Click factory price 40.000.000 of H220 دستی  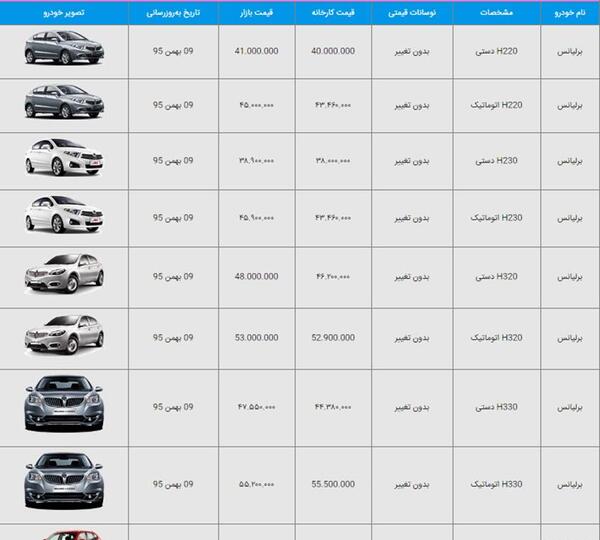333,51
